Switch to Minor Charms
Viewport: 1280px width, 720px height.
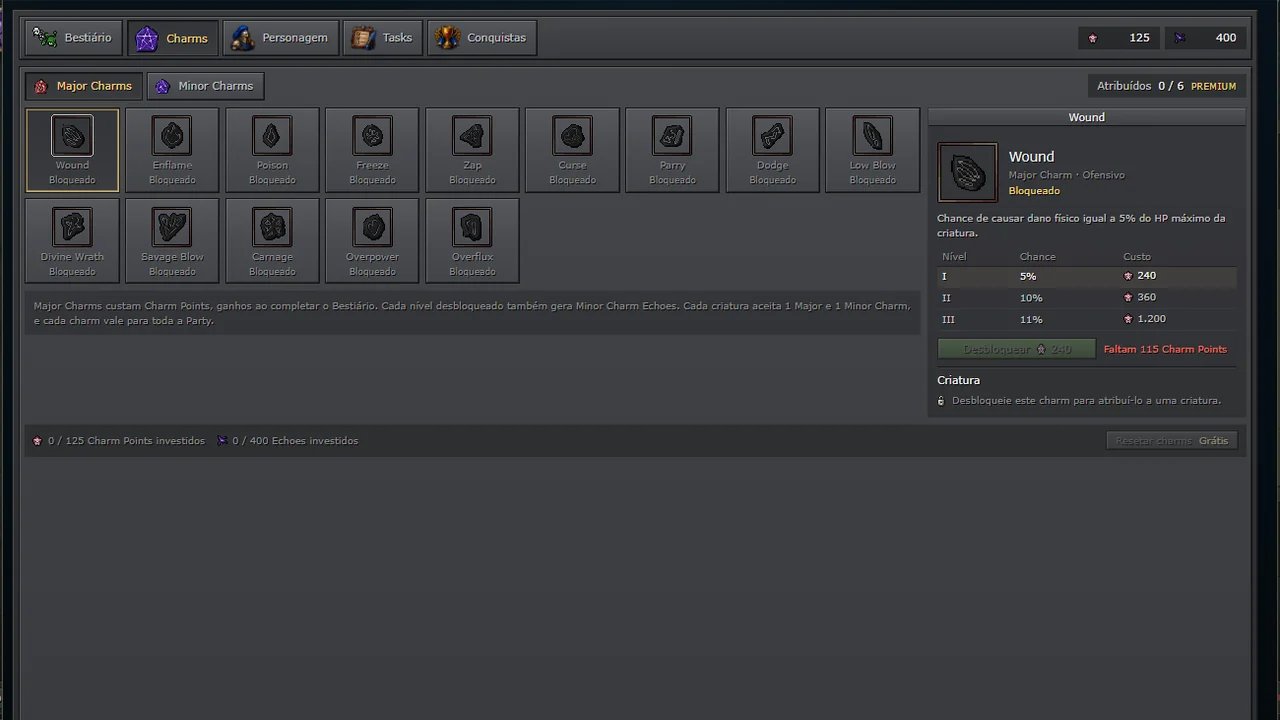pos(206,86)
